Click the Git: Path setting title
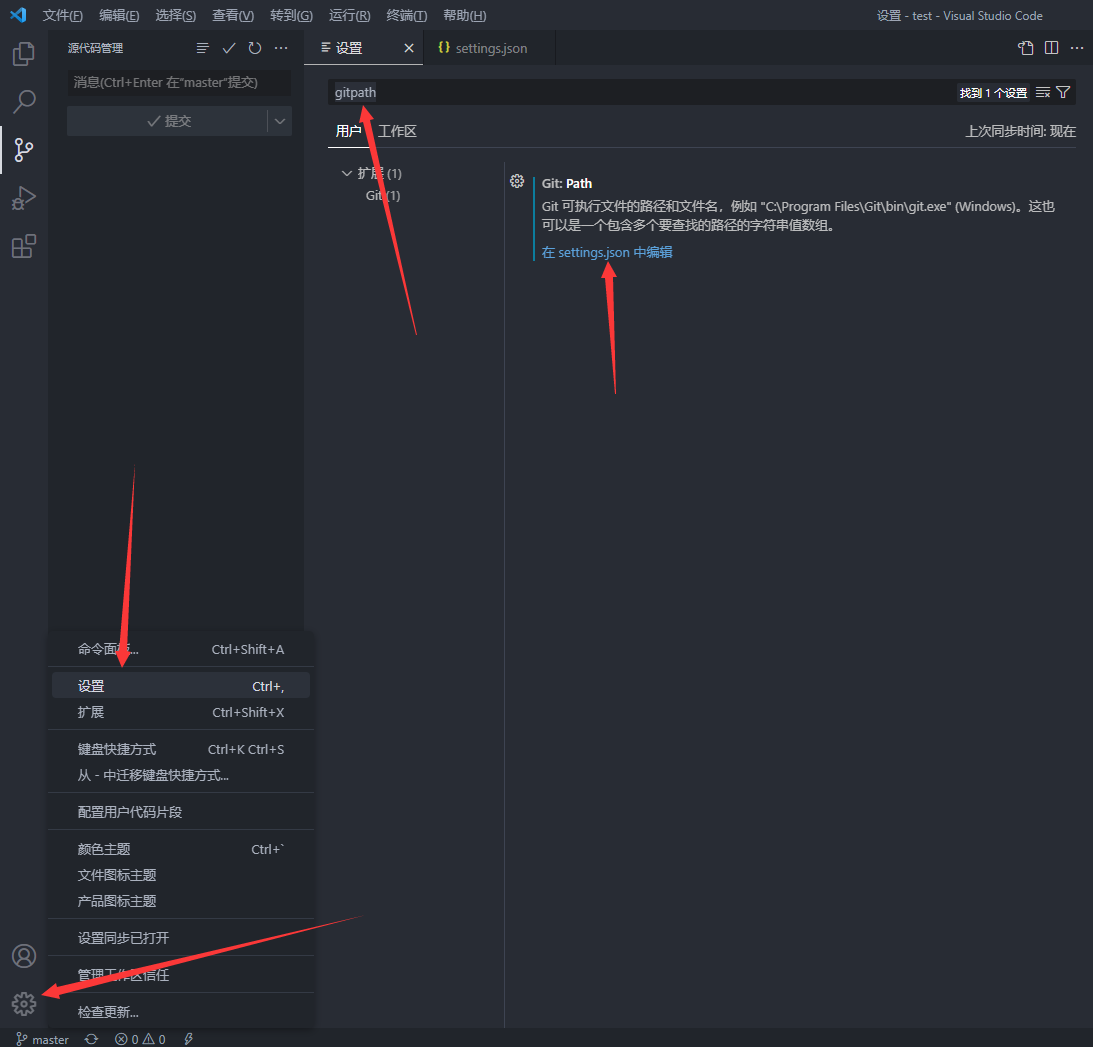1093x1047 pixels. [x=567, y=183]
